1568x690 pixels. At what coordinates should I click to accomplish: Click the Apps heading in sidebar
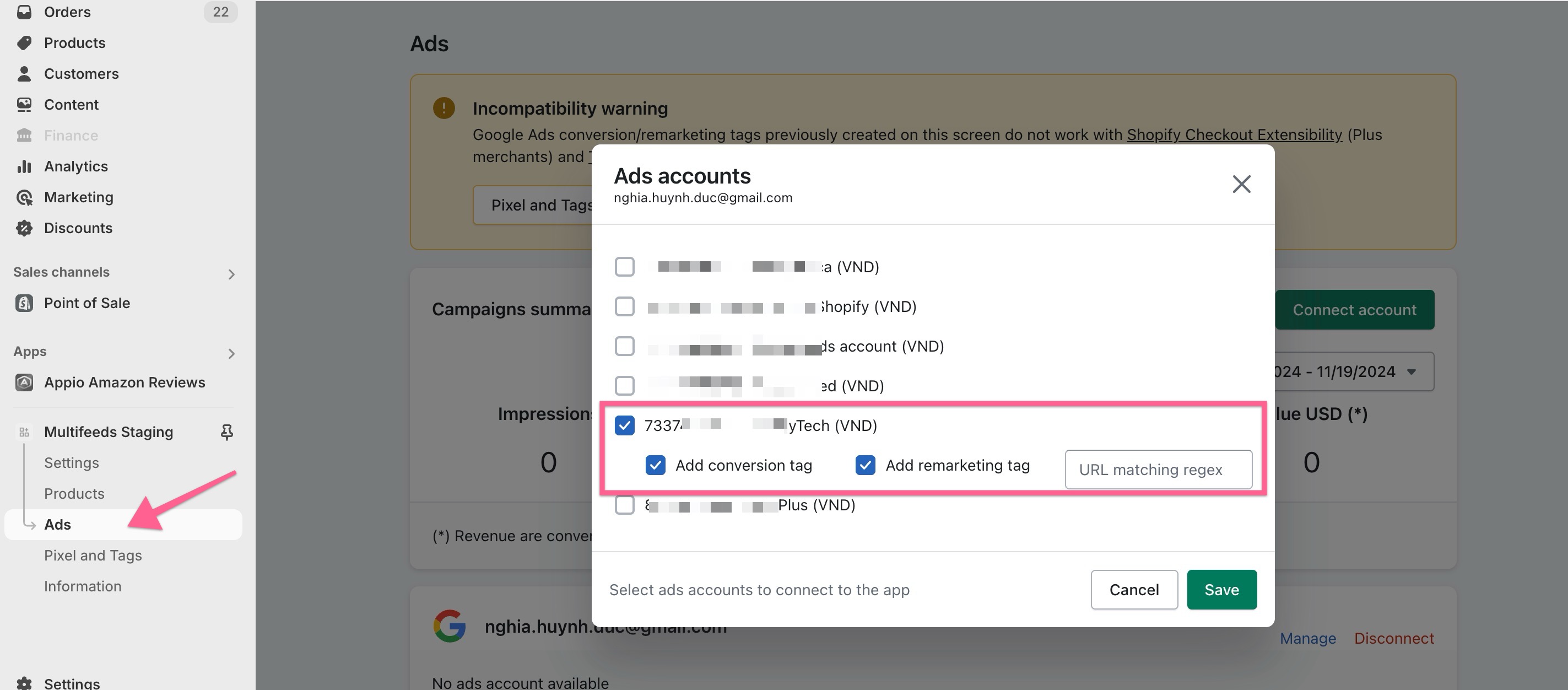tap(30, 352)
